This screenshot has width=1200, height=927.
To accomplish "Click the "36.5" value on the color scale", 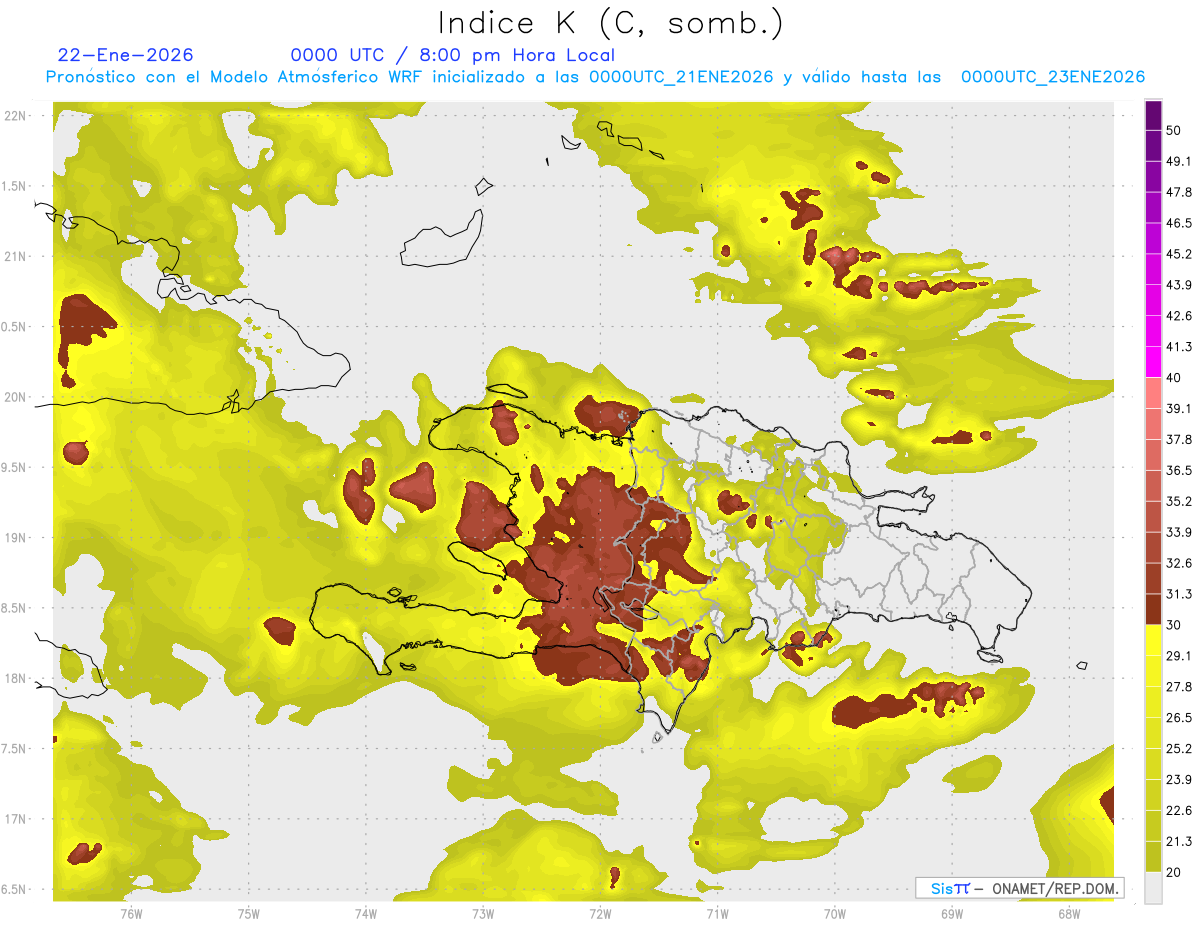I will [1178, 470].
